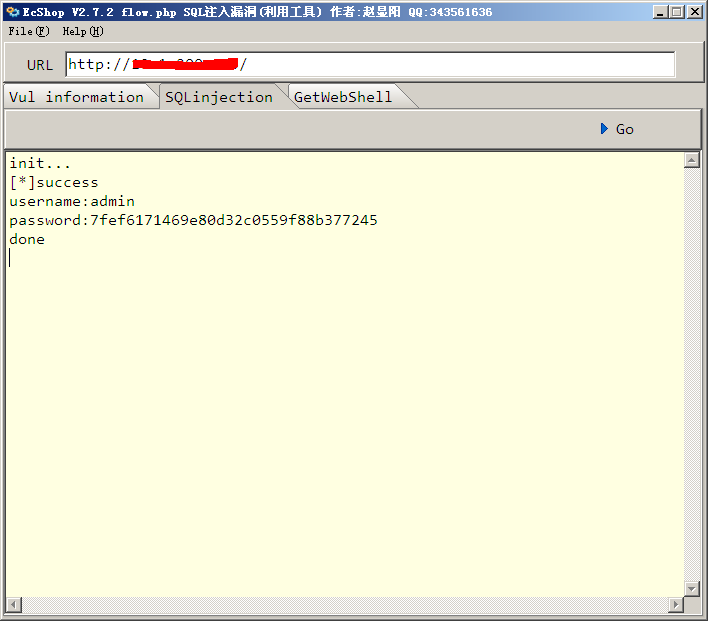The height and width of the screenshot is (621, 708).
Task: Select the SQLinjection tab
Action: point(219,97)
